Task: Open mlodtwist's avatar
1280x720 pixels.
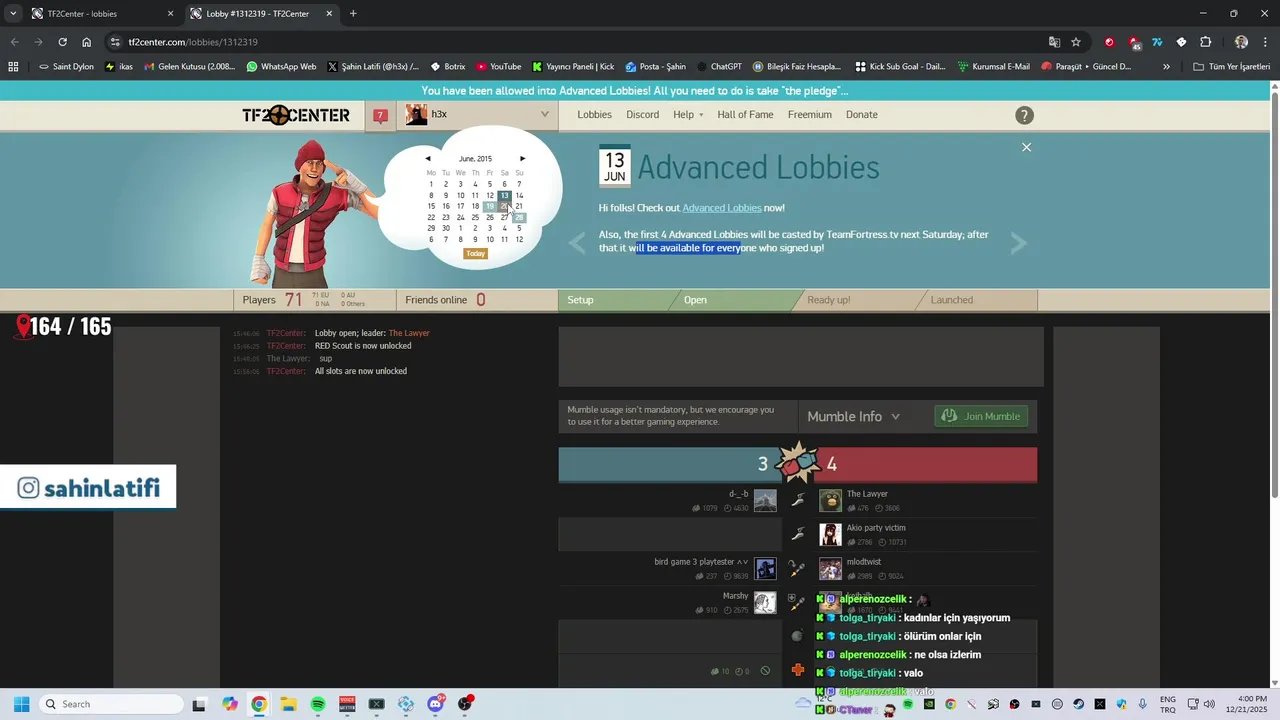Action: 830,569
